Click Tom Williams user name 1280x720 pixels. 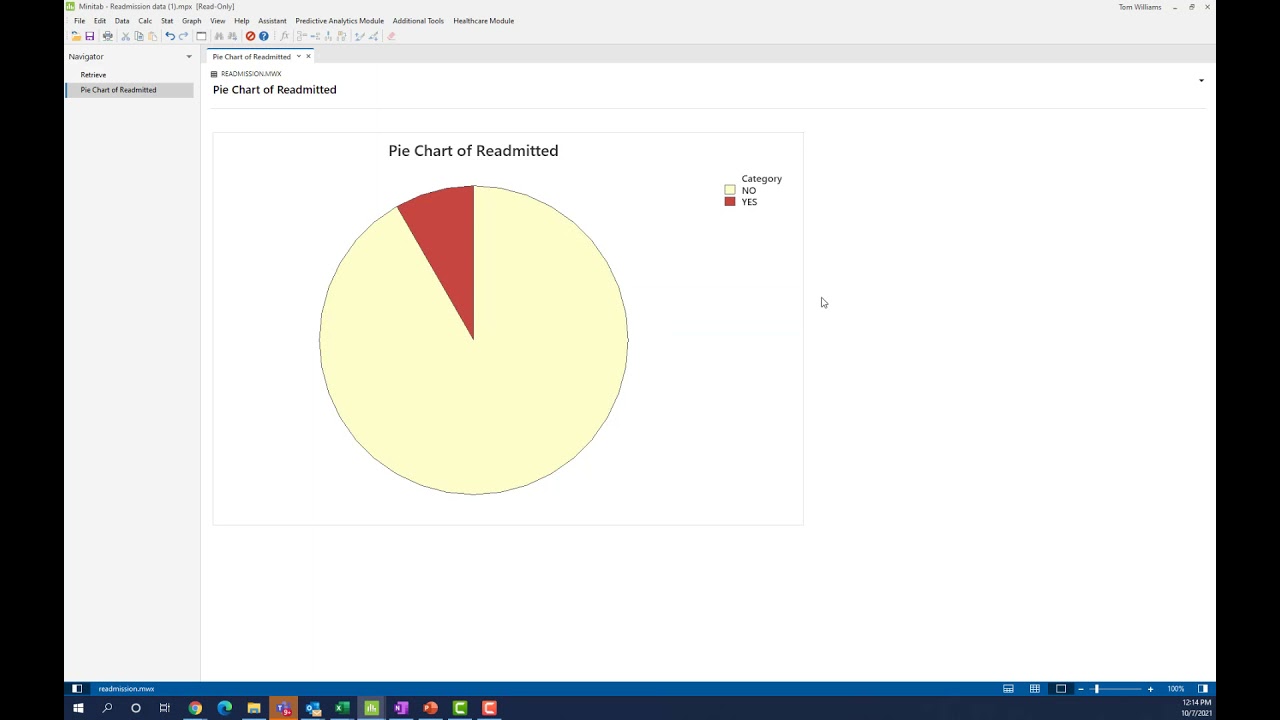[x=1140, y=7]
